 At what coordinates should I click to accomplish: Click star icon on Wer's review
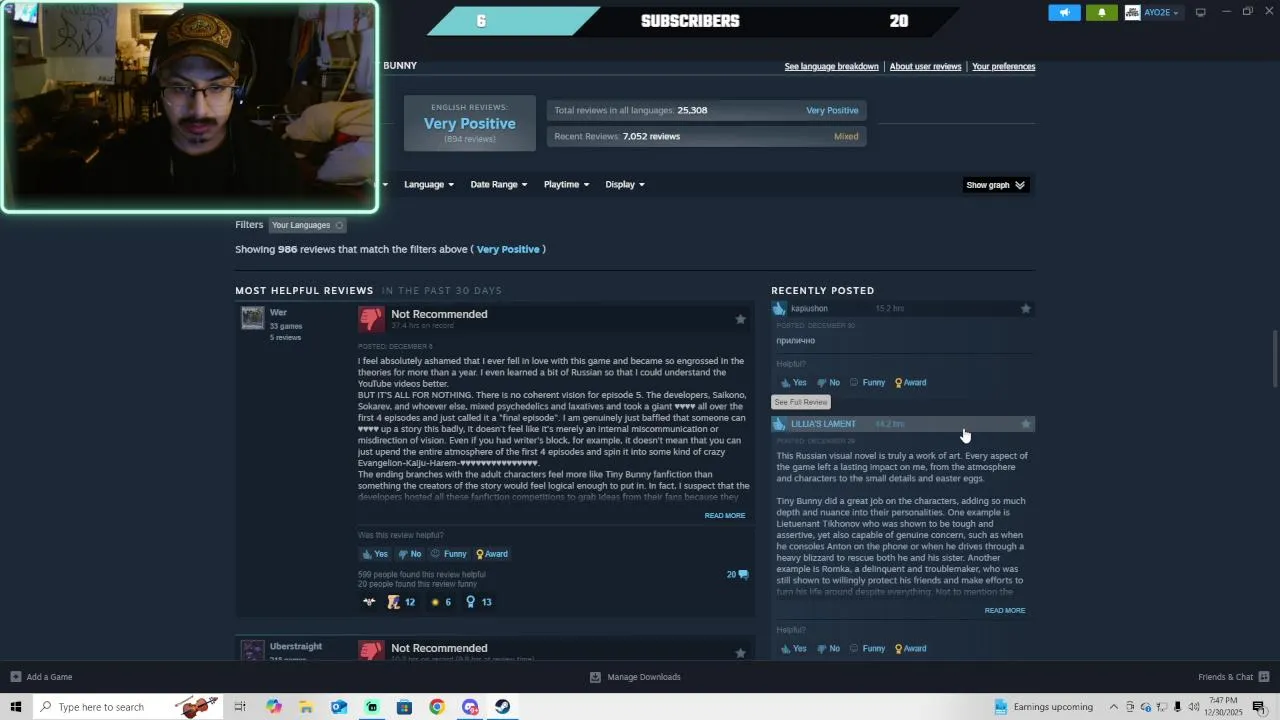tap(740, 319)
